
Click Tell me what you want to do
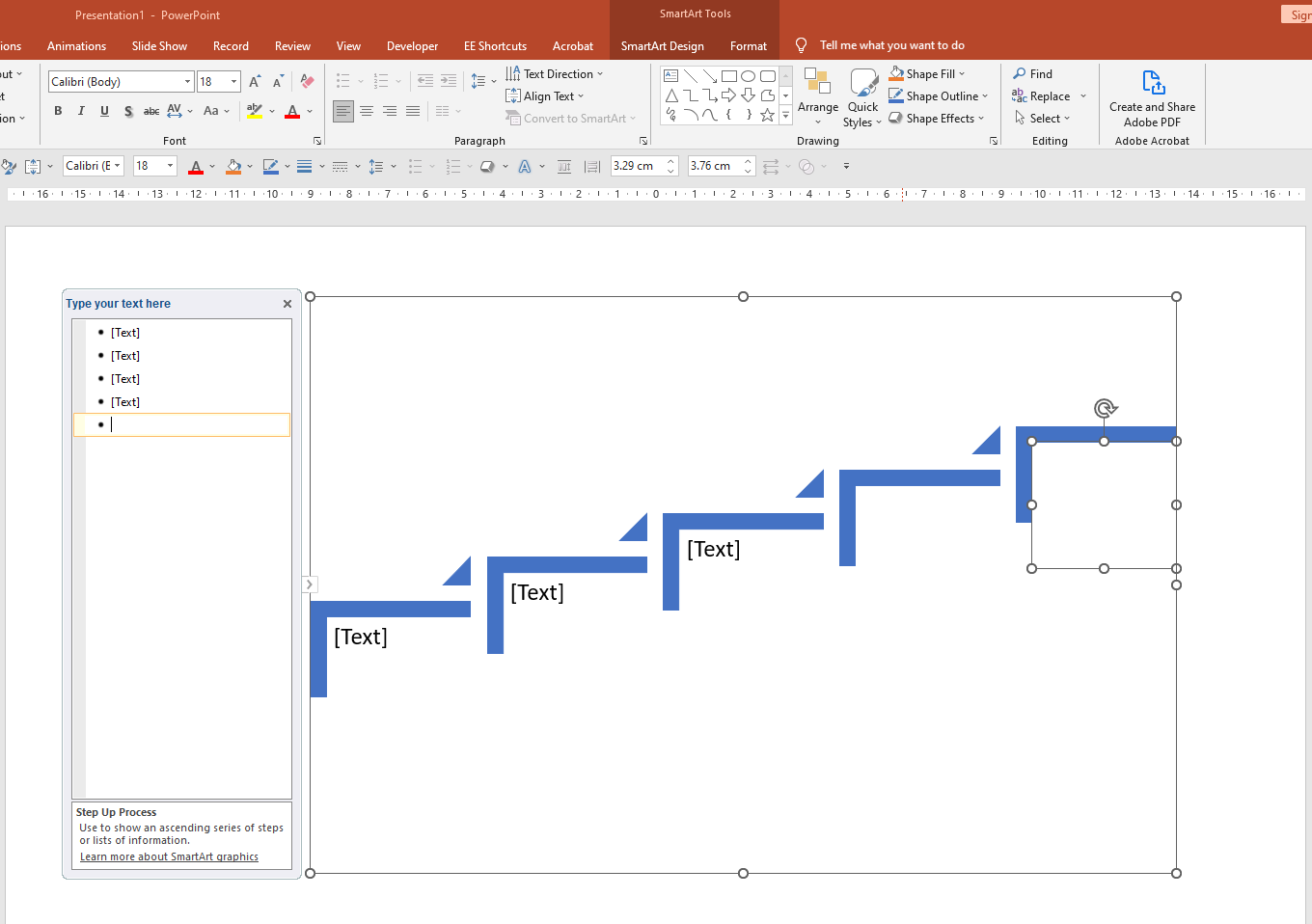click(891, 45)
